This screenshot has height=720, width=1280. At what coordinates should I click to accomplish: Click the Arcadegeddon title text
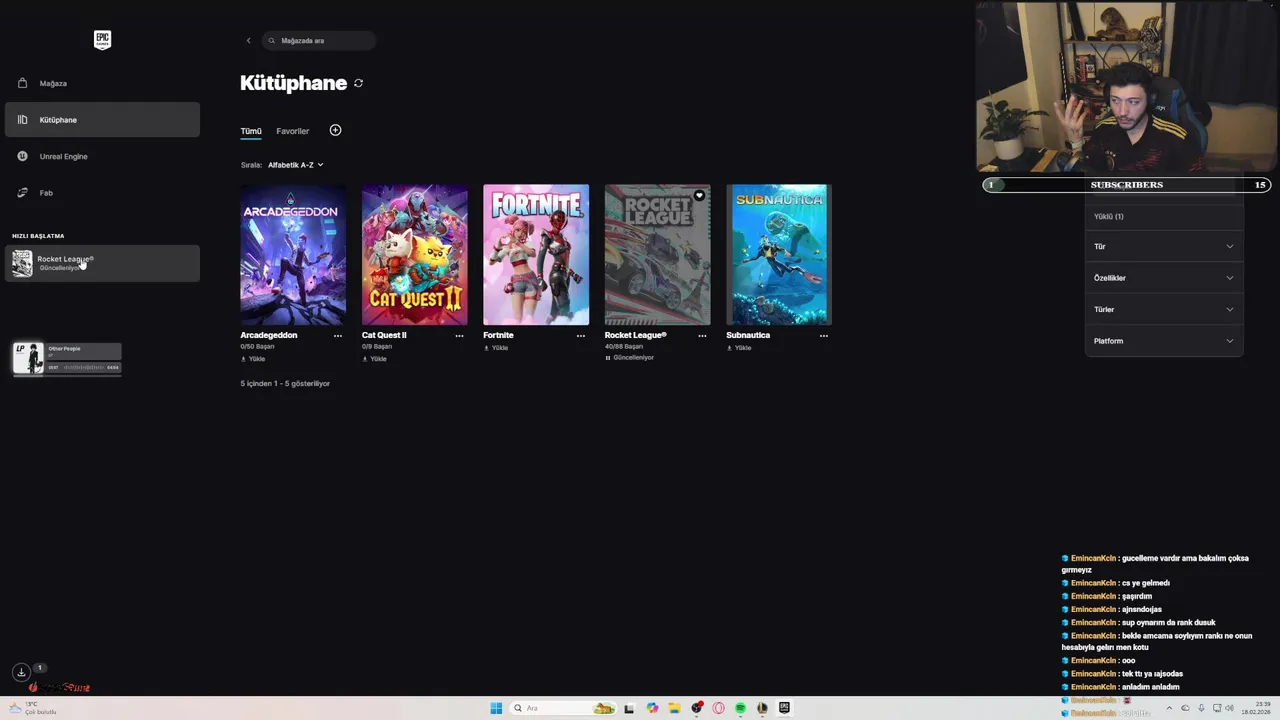(269, 335)
